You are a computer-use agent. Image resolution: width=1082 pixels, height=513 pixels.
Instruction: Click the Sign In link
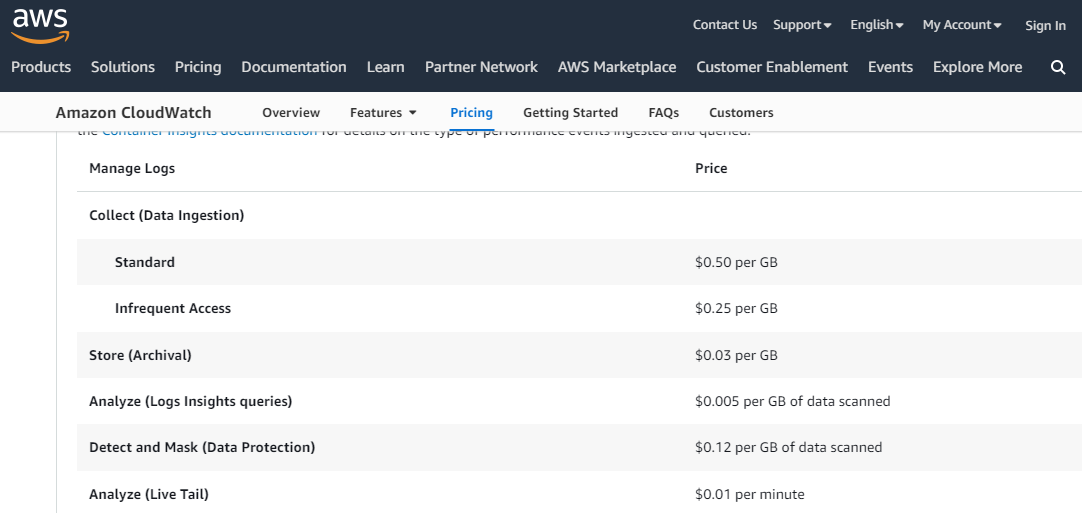[1045, 26]
